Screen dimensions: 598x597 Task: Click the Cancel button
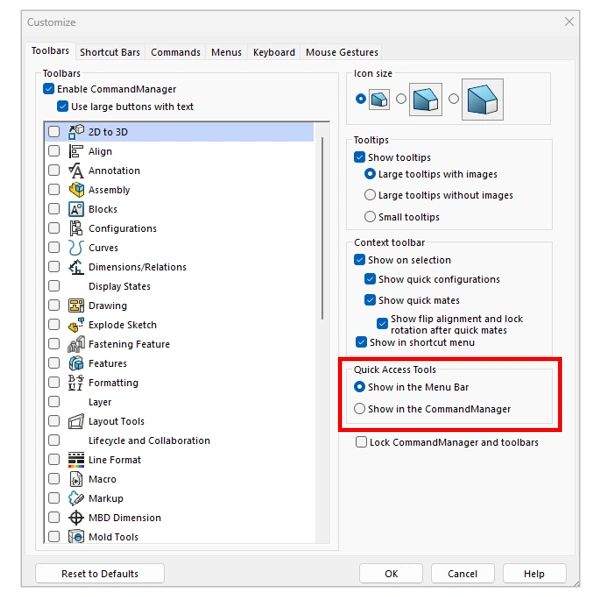pyautogui.click(x=463, y=573)
